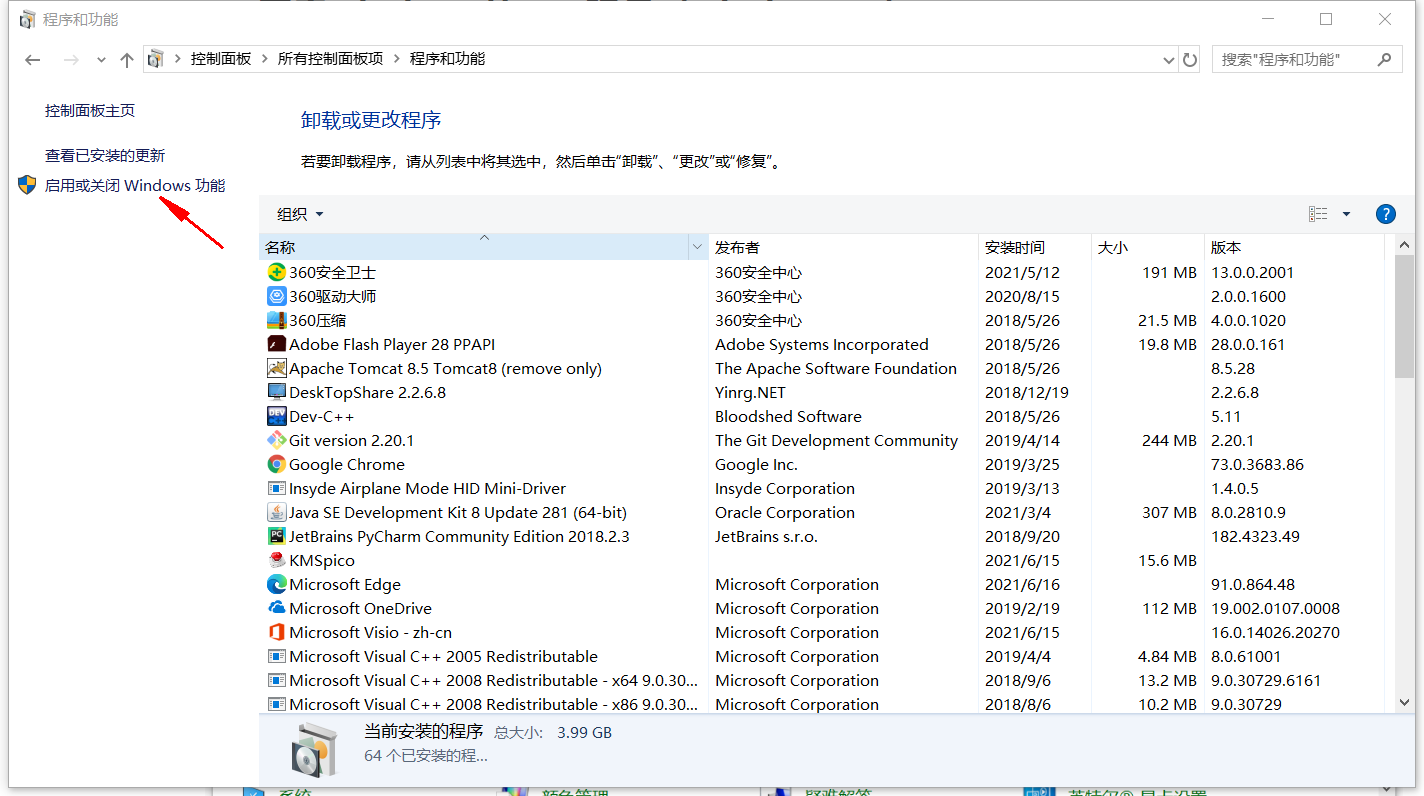This screenshot has width=1424, height=796.
Task: Select Microsoft Visio - zh-cn row name
Action: pos(370,632)
